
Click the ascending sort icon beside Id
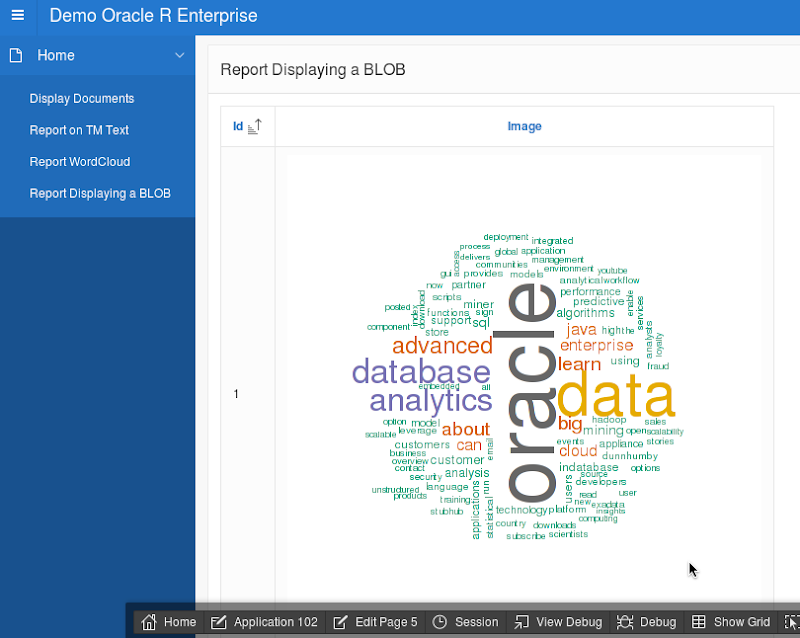pyautogui.click(x=255, y=126)
